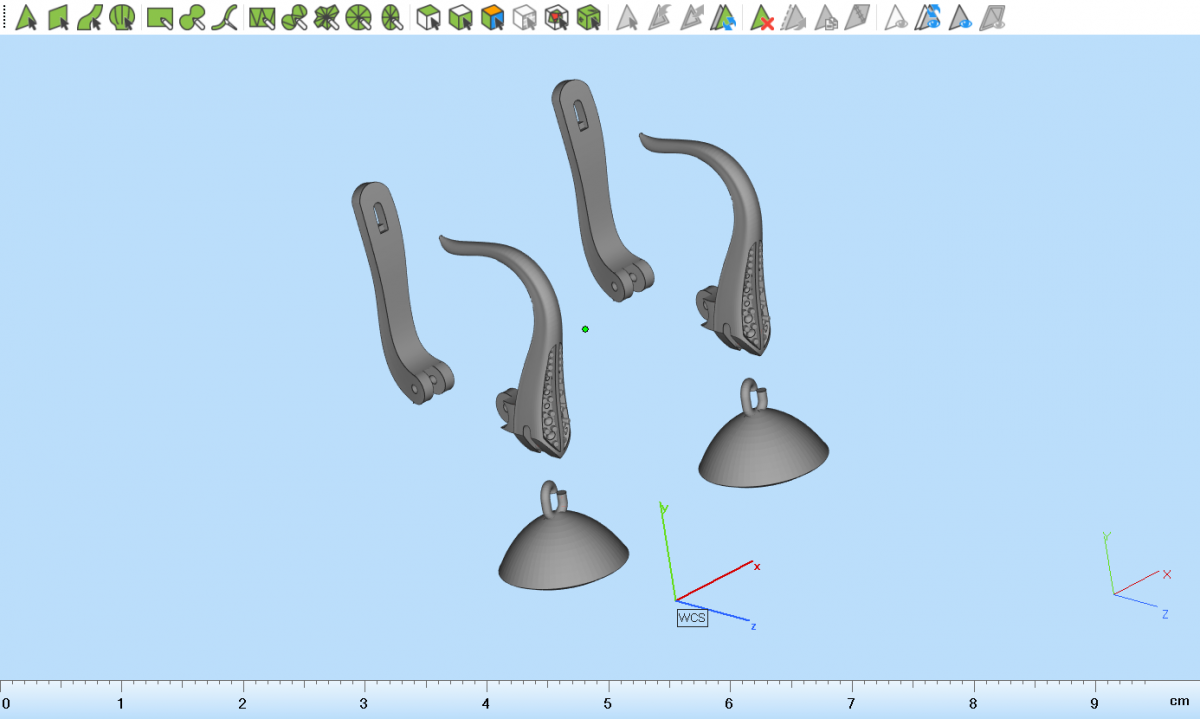
Task: Select the Mark Surface tool icon
Action: click(91, 17)
